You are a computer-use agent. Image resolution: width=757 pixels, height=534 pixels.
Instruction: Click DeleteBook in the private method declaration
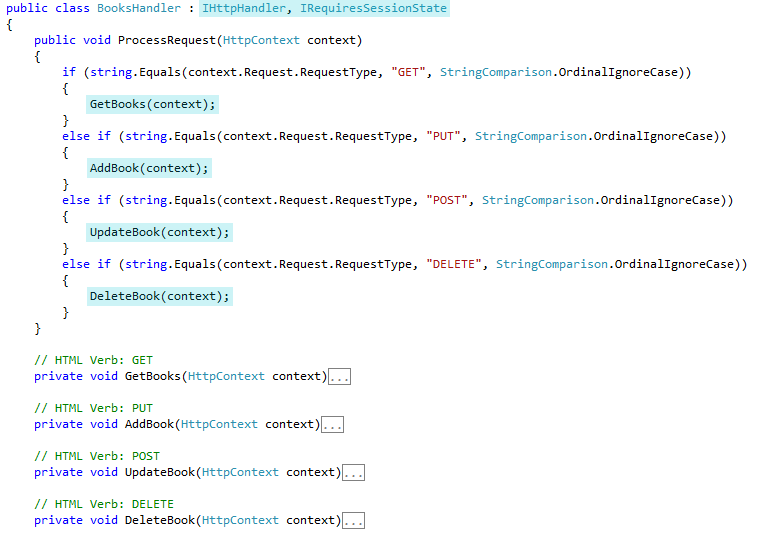(x=160, y=520)
